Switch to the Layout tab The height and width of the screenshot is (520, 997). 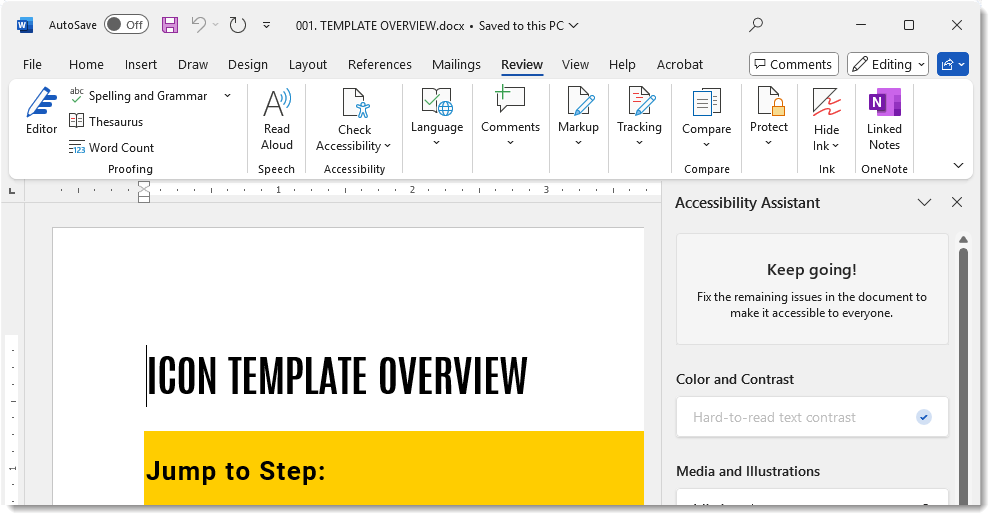click(307, 64)
